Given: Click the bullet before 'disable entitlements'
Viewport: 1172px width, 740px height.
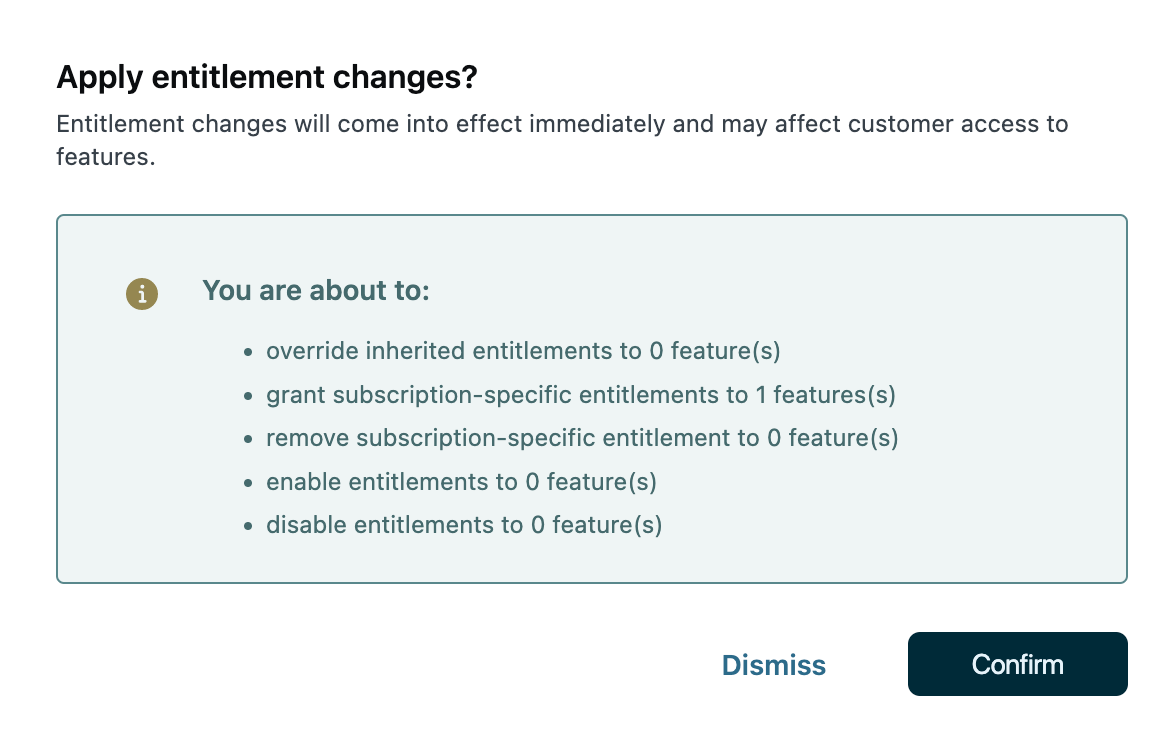Looking at the screenshot, I should 248,526.
